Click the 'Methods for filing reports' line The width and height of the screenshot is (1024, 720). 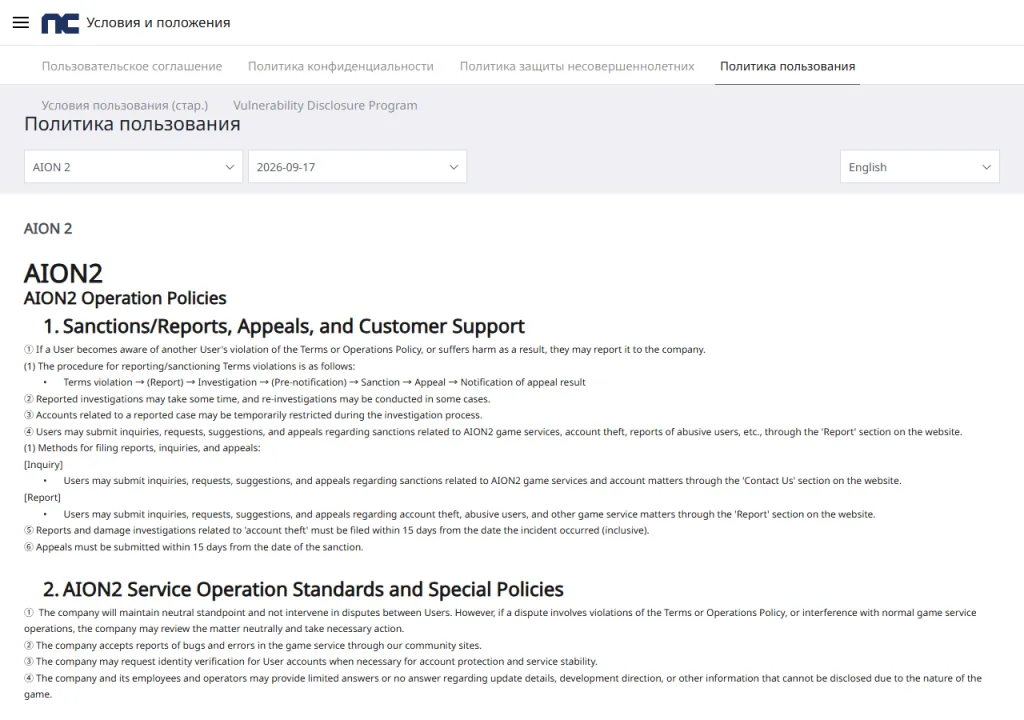[x=142, y=448]
